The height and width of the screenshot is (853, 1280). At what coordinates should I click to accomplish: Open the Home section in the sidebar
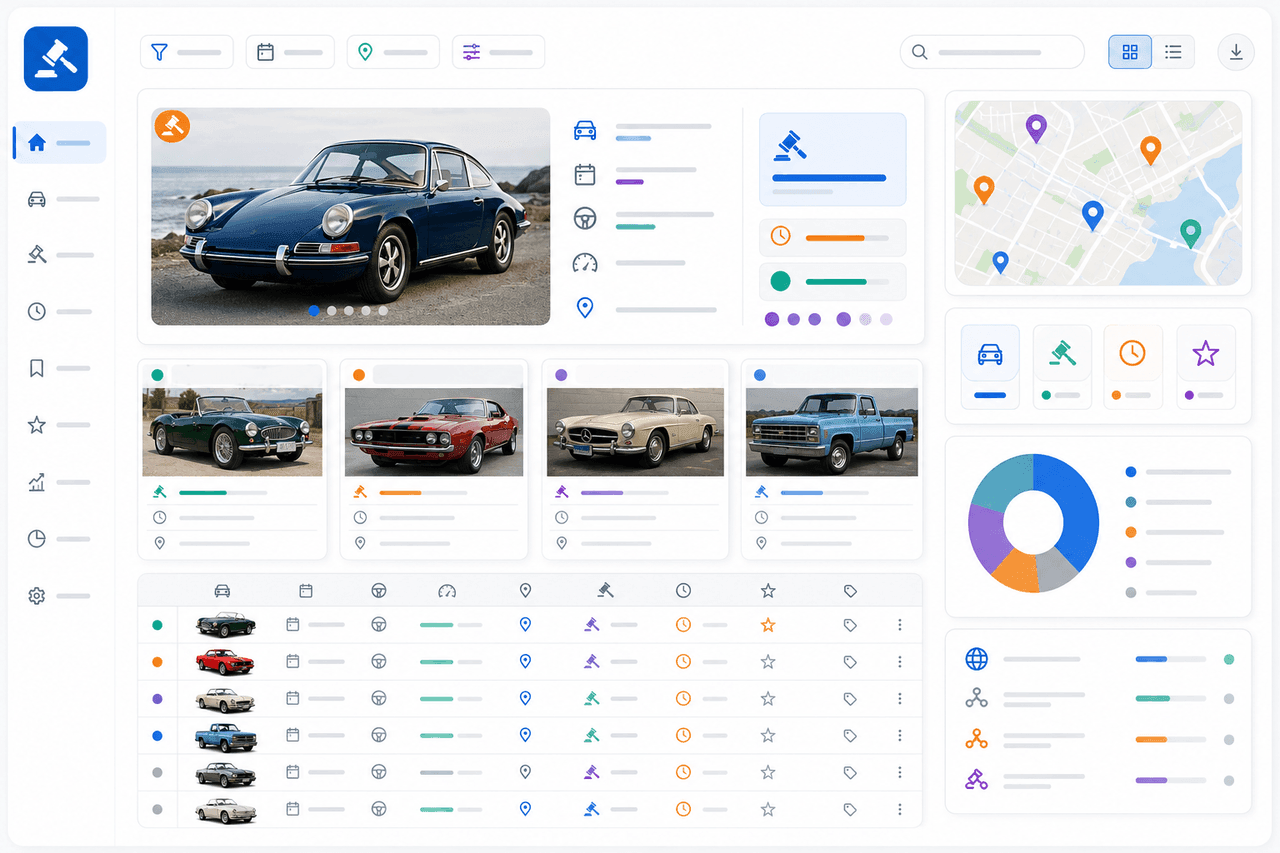[x=59, y=143]
